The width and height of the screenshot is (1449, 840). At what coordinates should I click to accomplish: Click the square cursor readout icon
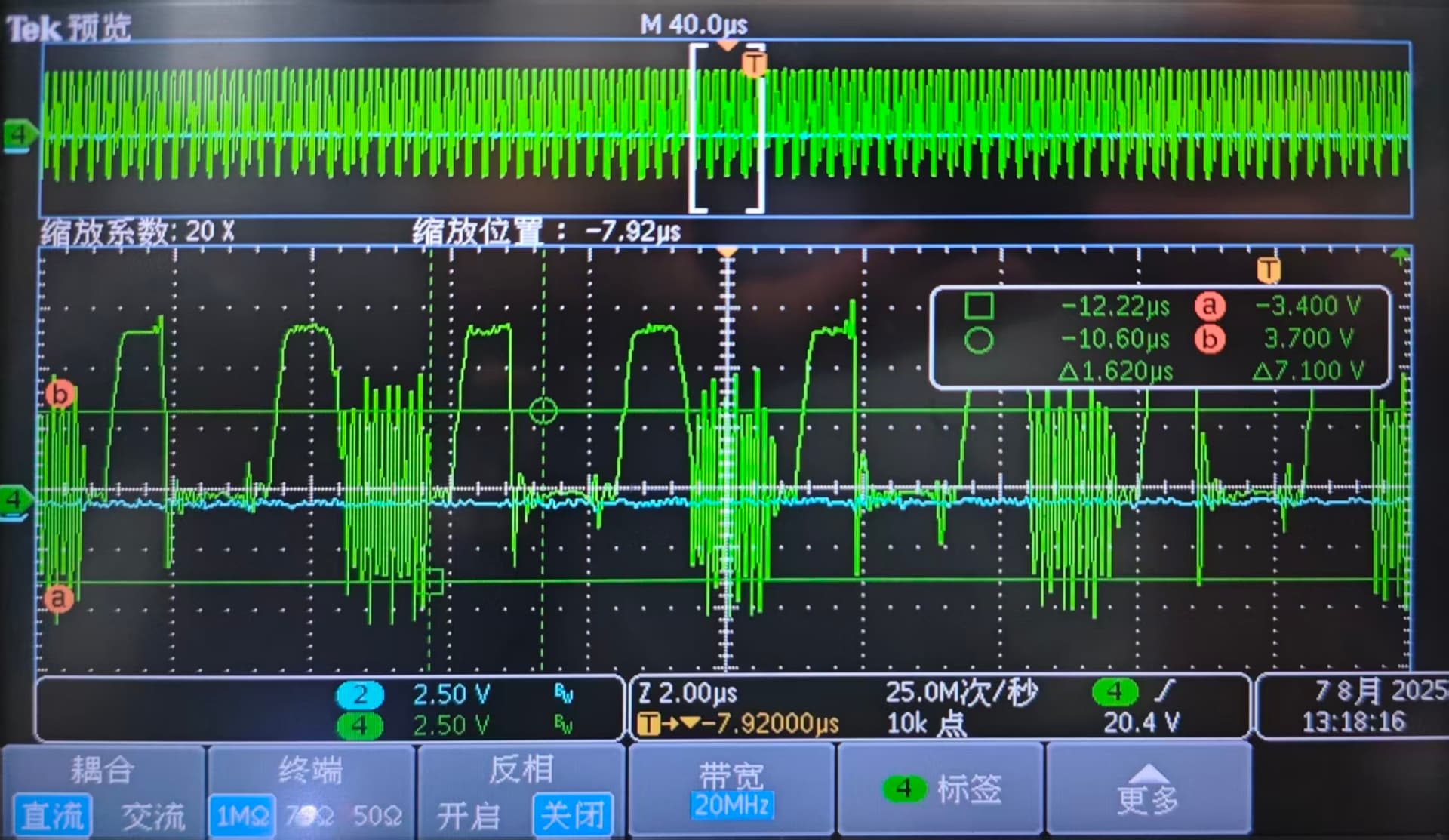979,306
